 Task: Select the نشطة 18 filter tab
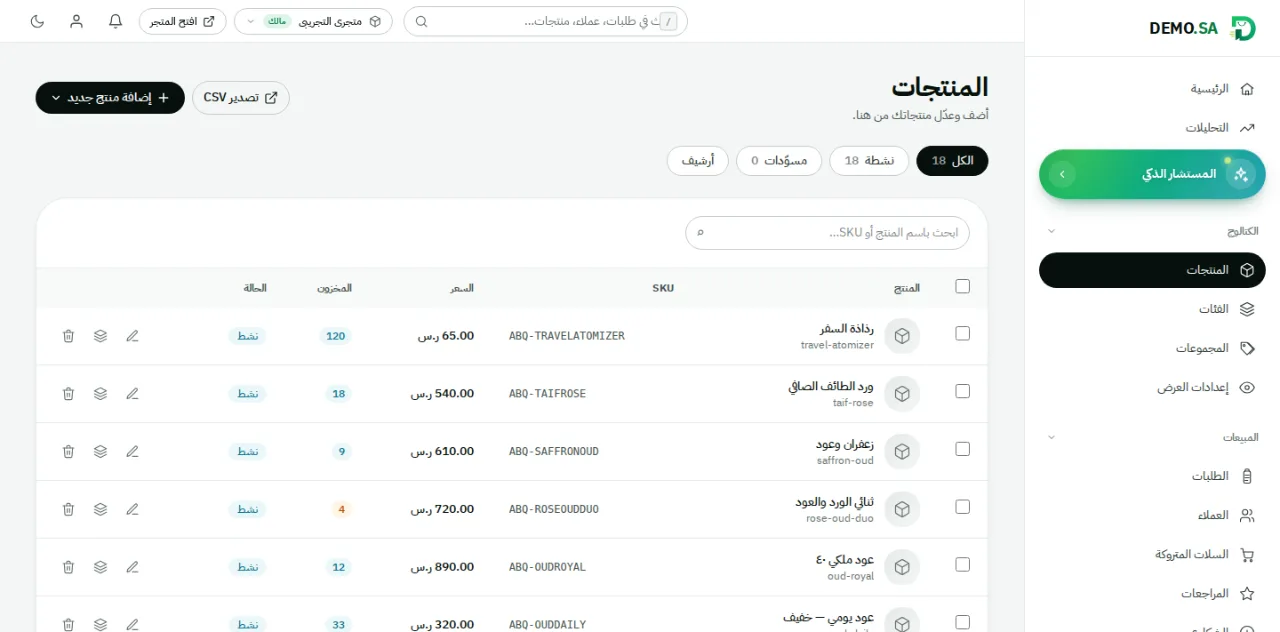[x=869, y=161]
